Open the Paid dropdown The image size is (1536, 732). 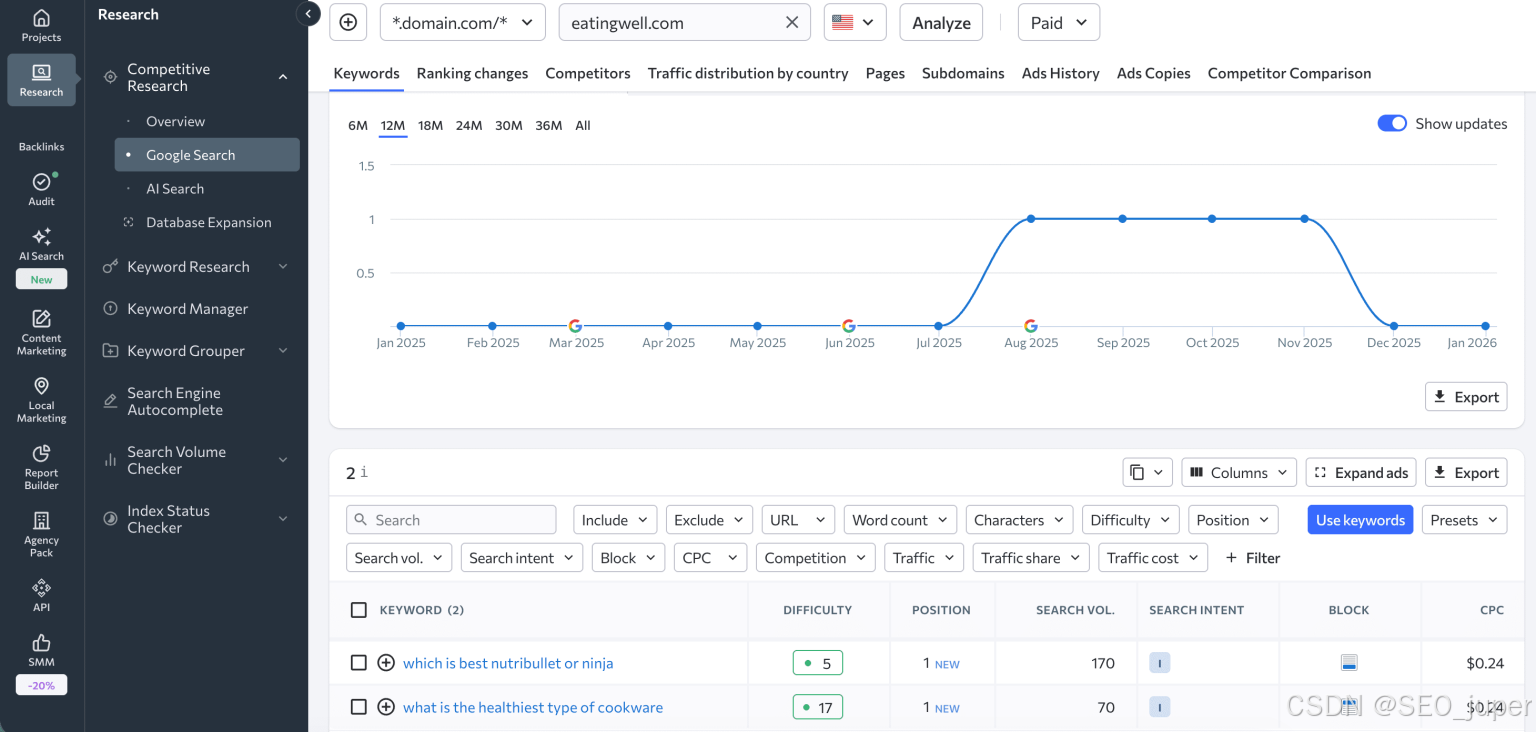(x=1059, y=22)
